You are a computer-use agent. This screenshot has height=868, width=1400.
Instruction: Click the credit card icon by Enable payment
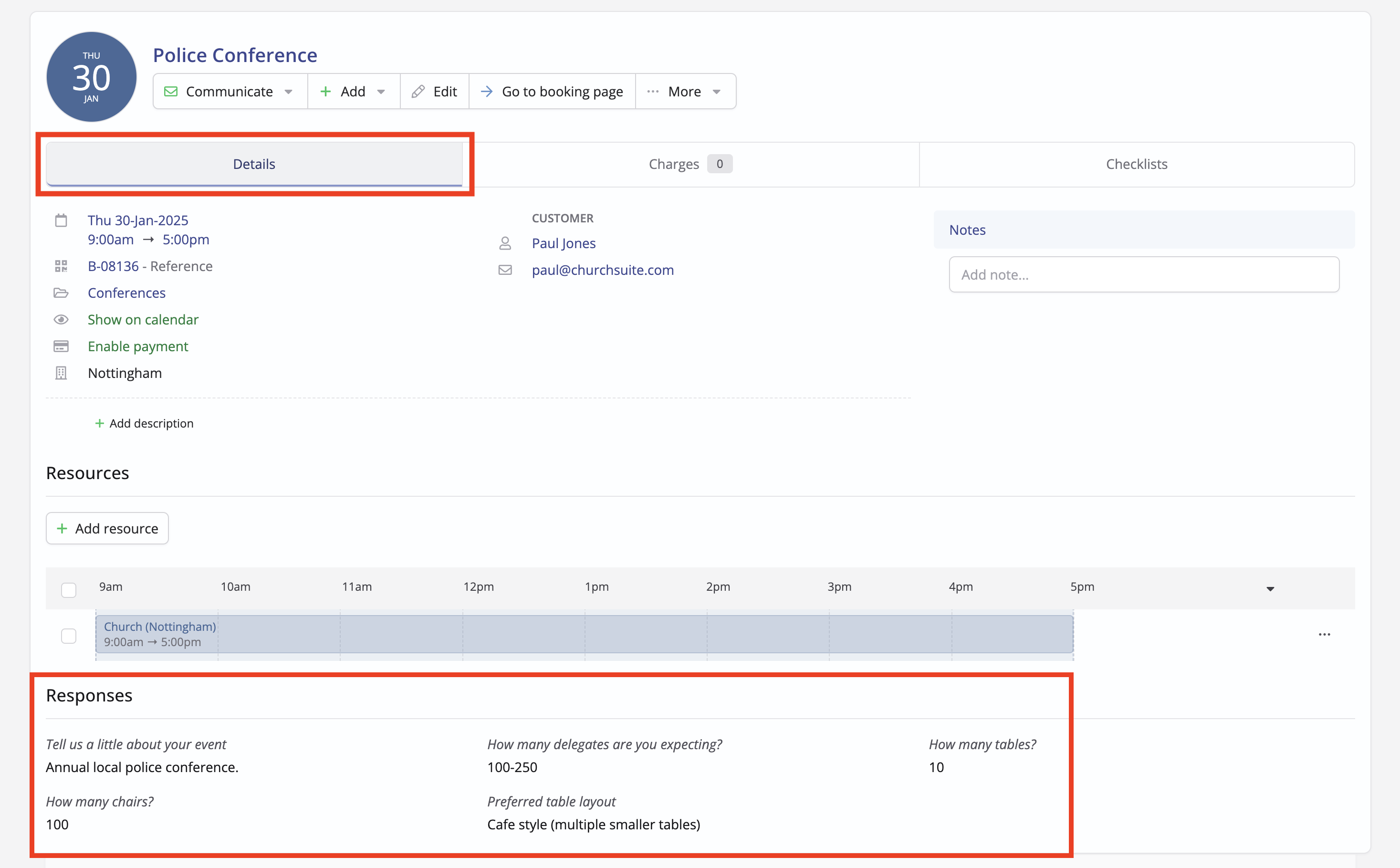tap(61, 346)
